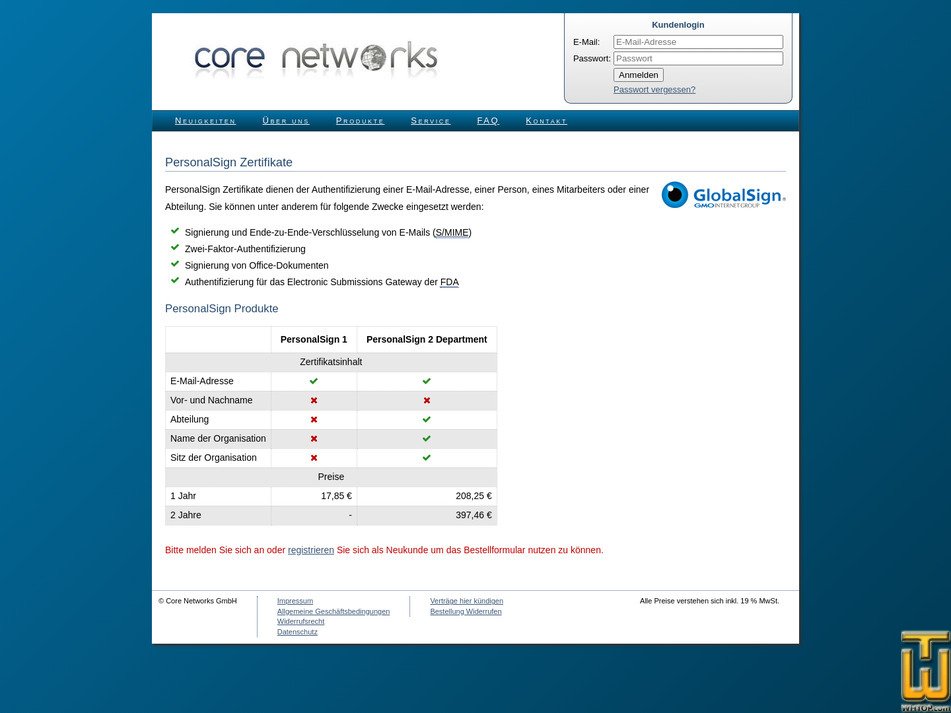Click the Alle Preise inkl. 19 % MwSt. note

point(710,601)
